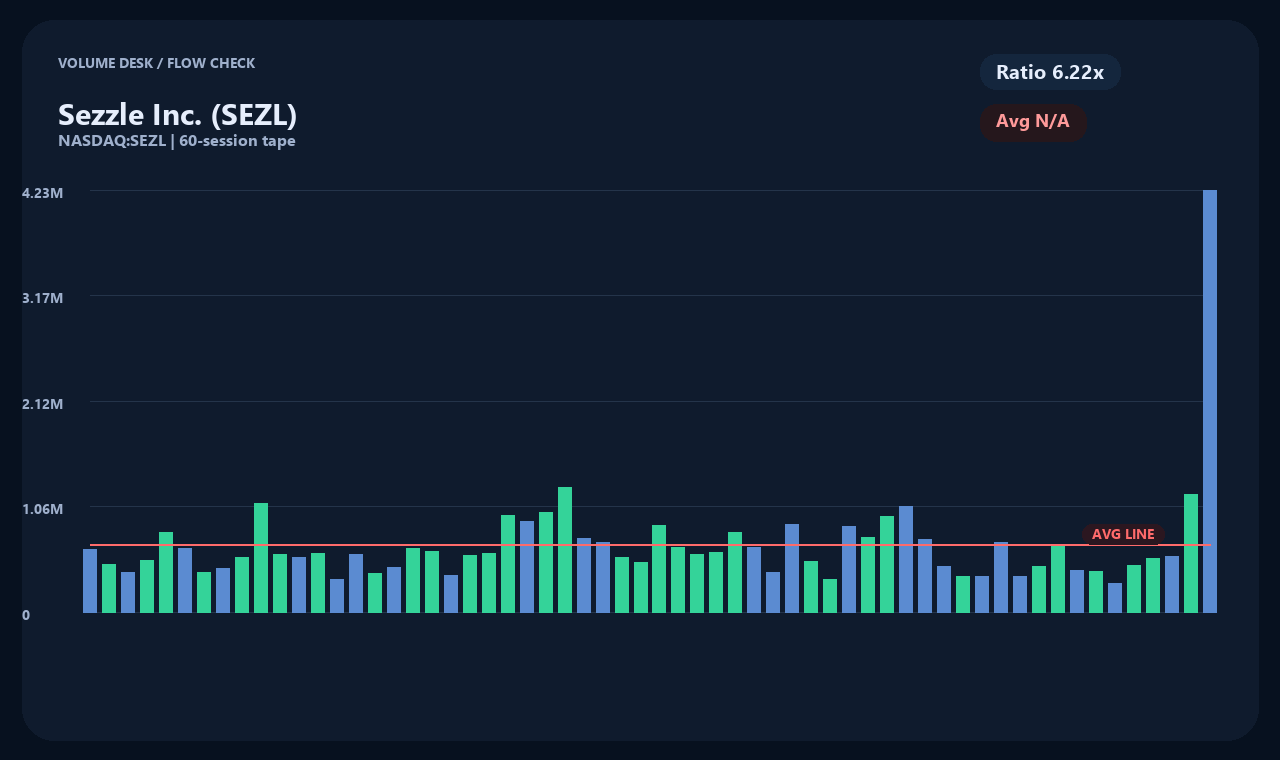Click the 4.23M y-axis label

pyautogui.click(x=42, y=192)
